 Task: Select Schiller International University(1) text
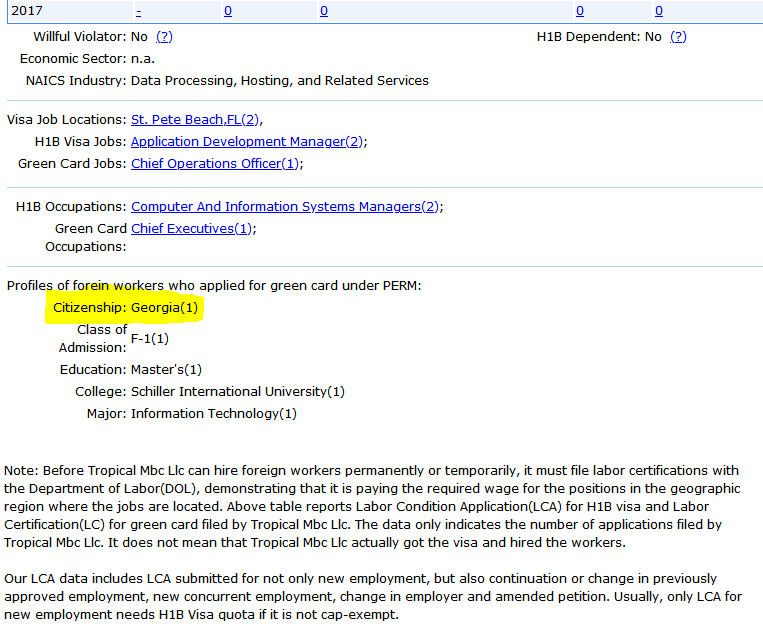tap(238, 392)
